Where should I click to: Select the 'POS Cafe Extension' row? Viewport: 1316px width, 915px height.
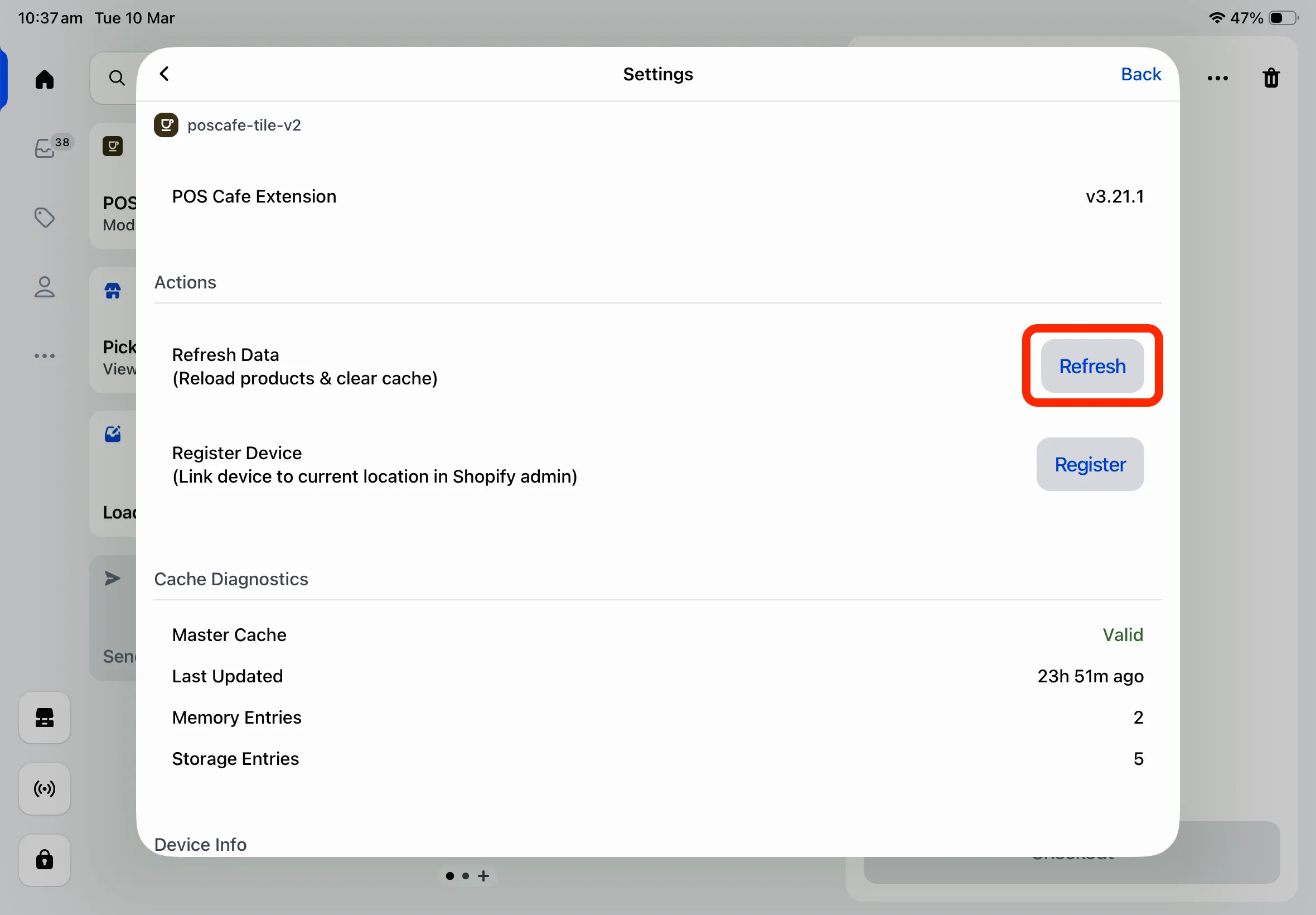(x=657, y=196)
